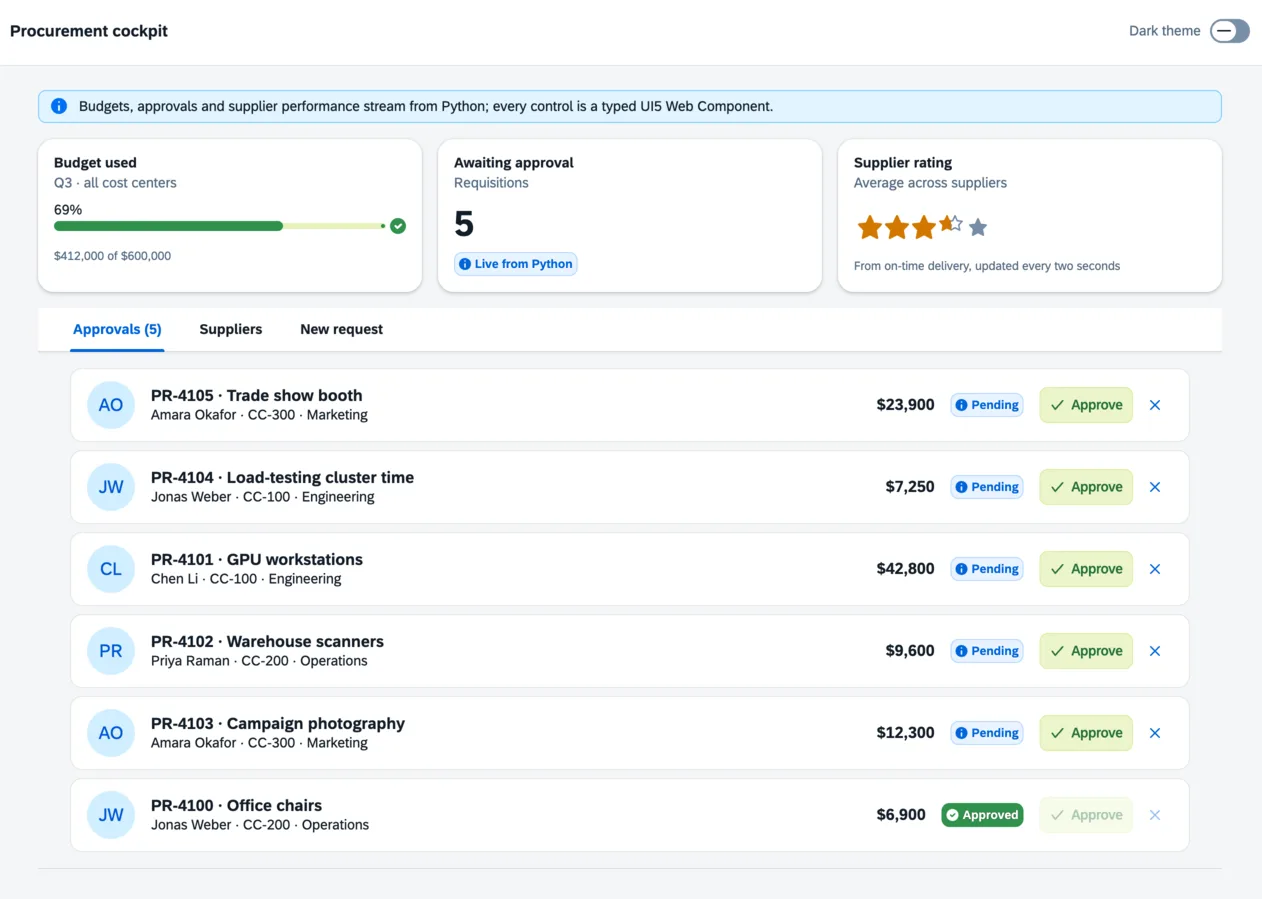
Task: Switch to the Suppliers tab
Action: point(231,329)
